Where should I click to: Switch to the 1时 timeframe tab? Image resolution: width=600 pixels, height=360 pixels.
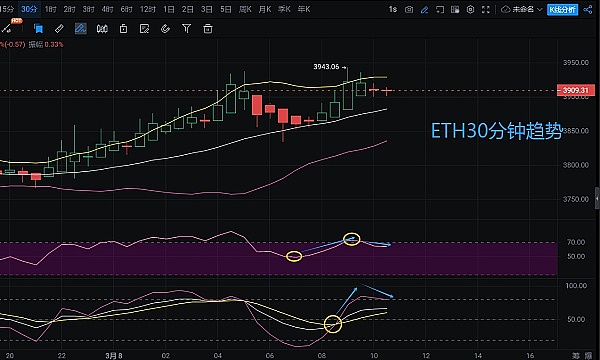coord(51,9)
